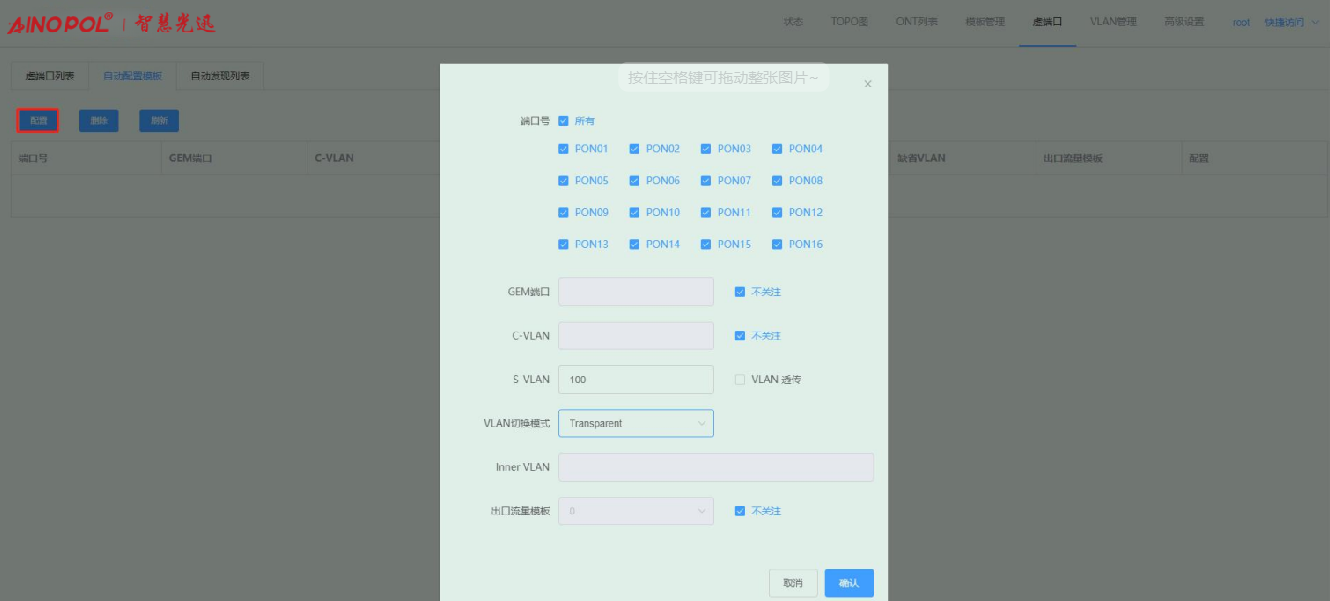Switch to the 虚端口列表 tab
Viewport: 1330px width, 601px height.
coord(49,76)
